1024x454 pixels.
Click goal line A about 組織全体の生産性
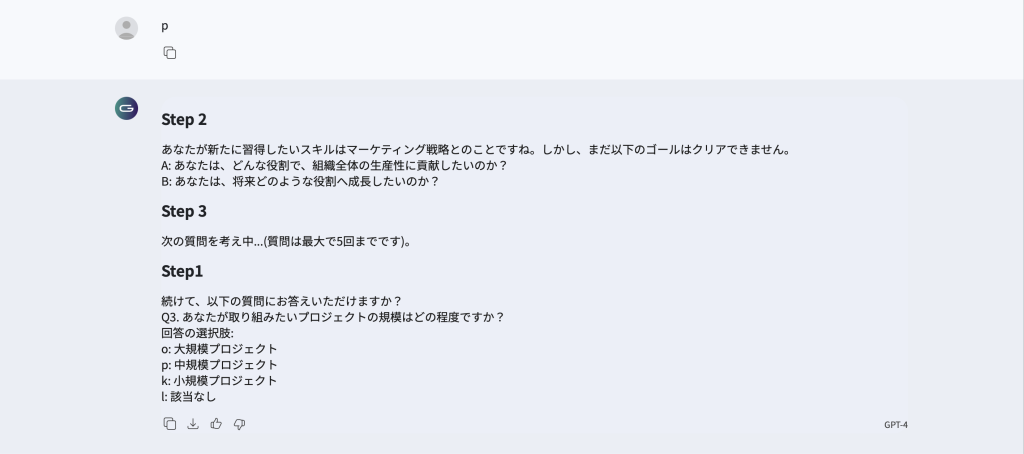334,165
